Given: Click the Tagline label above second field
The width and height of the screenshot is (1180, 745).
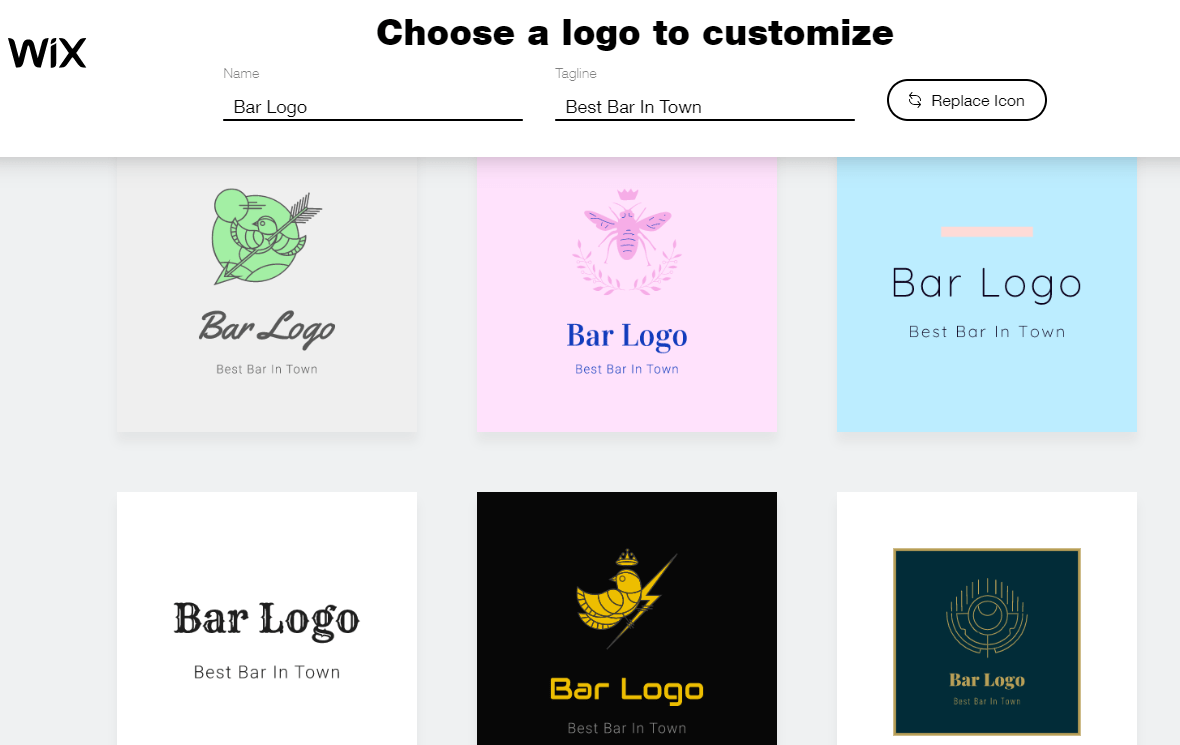Looking at the screenshot, I should pos(576,73).
